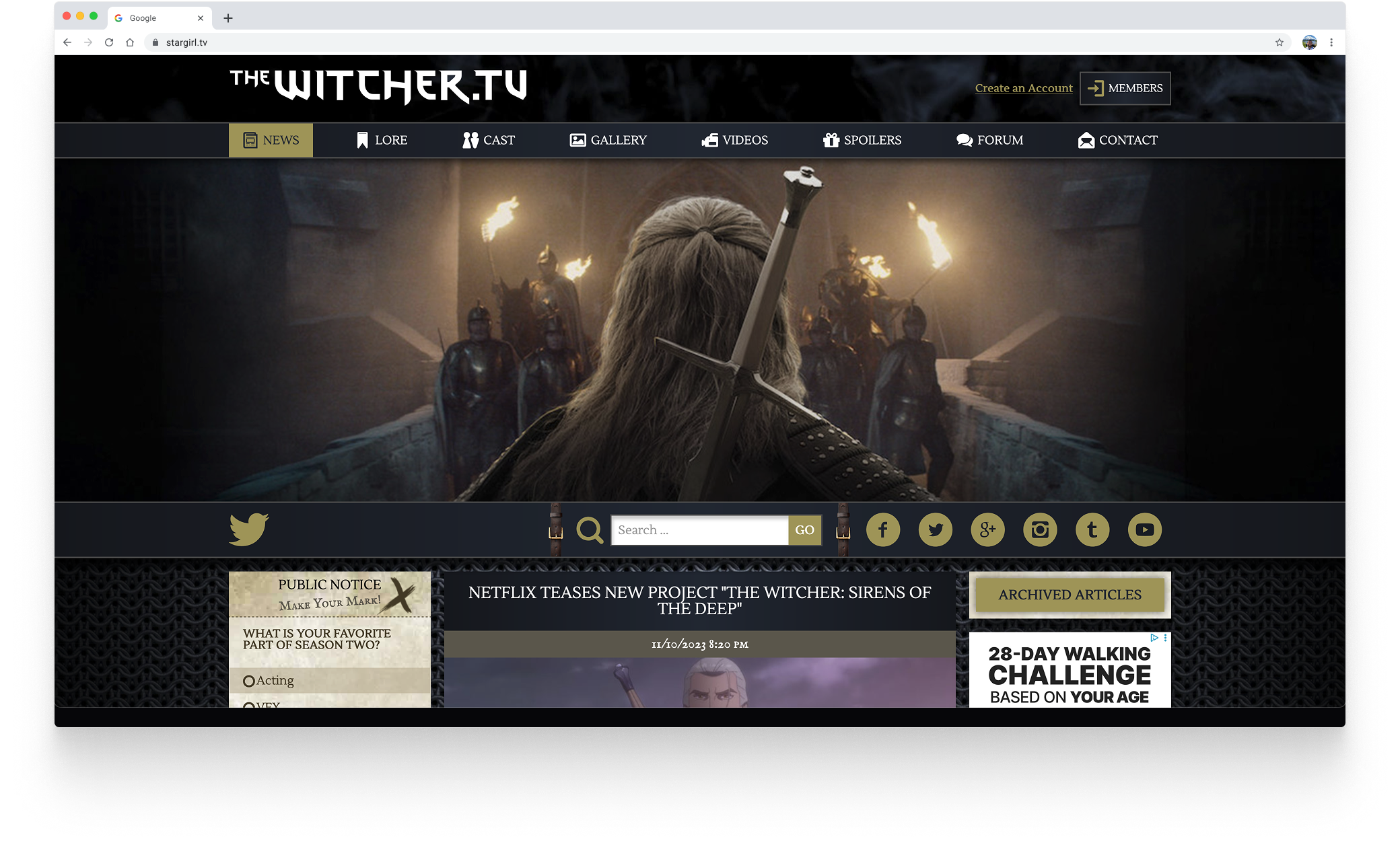This screenshot has height=849, width=1400.
Task: Open the YouTube social icon
Action: [x=1144, y=529]
